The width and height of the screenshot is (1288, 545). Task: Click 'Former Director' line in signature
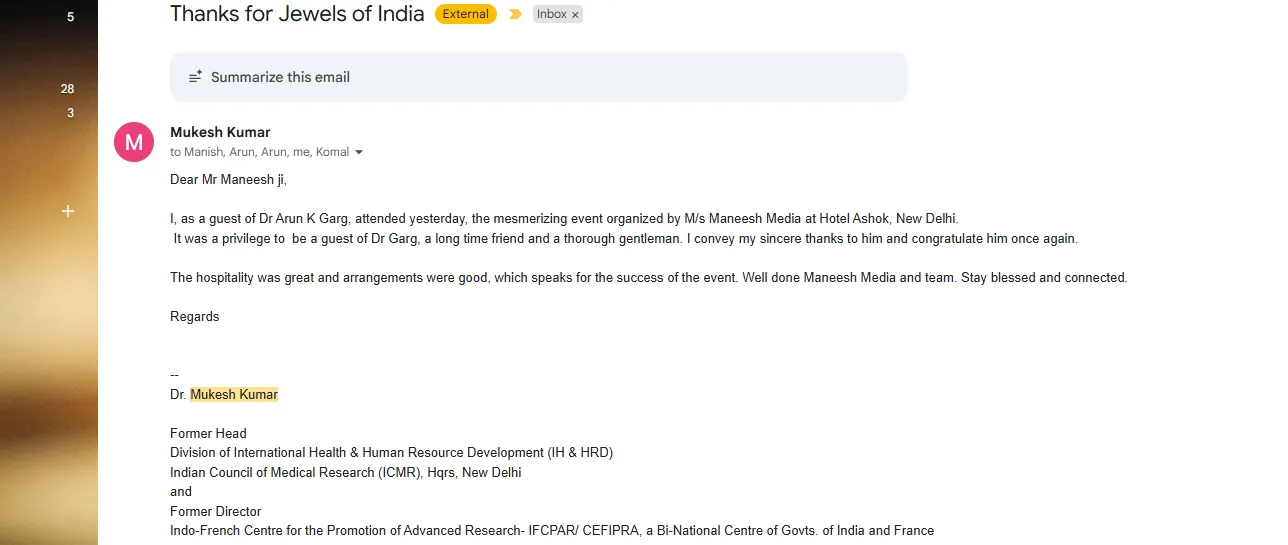point(215,511)
